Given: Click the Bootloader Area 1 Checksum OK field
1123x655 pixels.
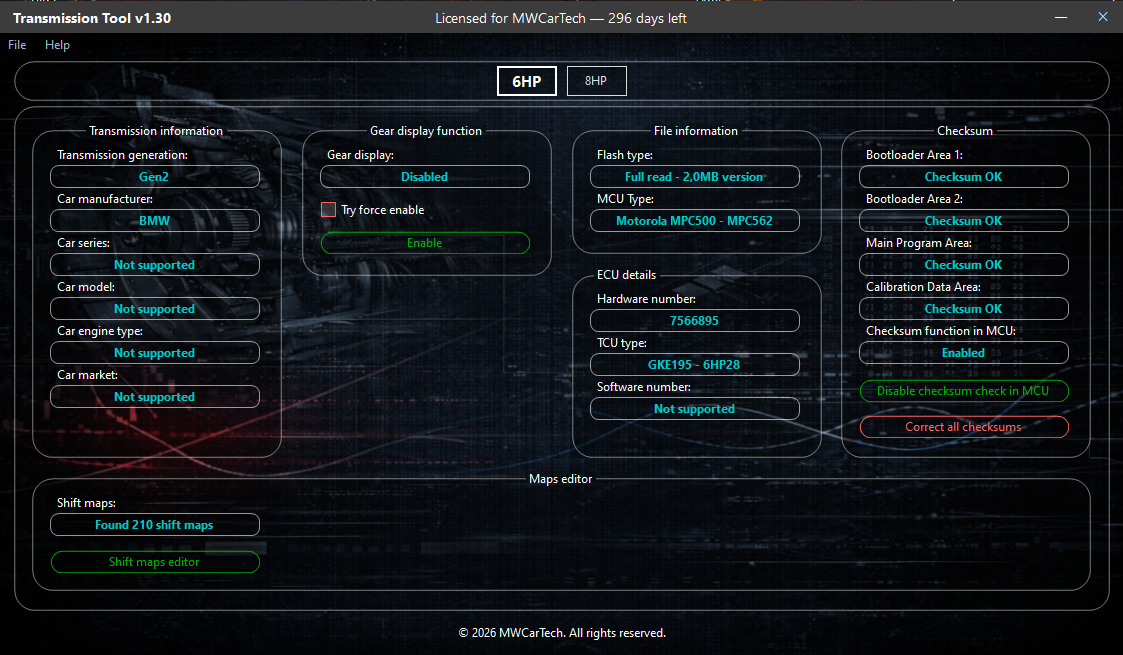Looking at the screenshot, I should tap(963, 177).
